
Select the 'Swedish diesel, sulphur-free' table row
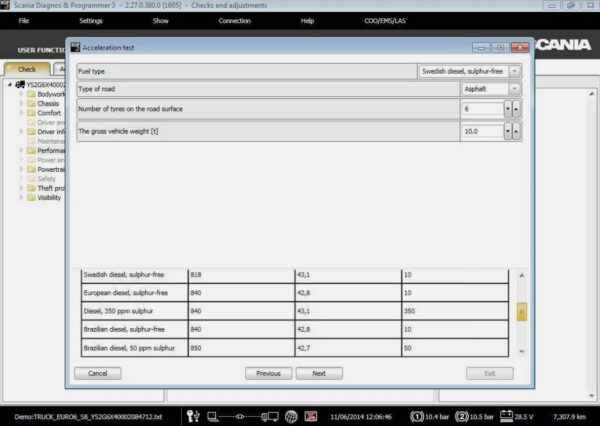pos(295,275)
